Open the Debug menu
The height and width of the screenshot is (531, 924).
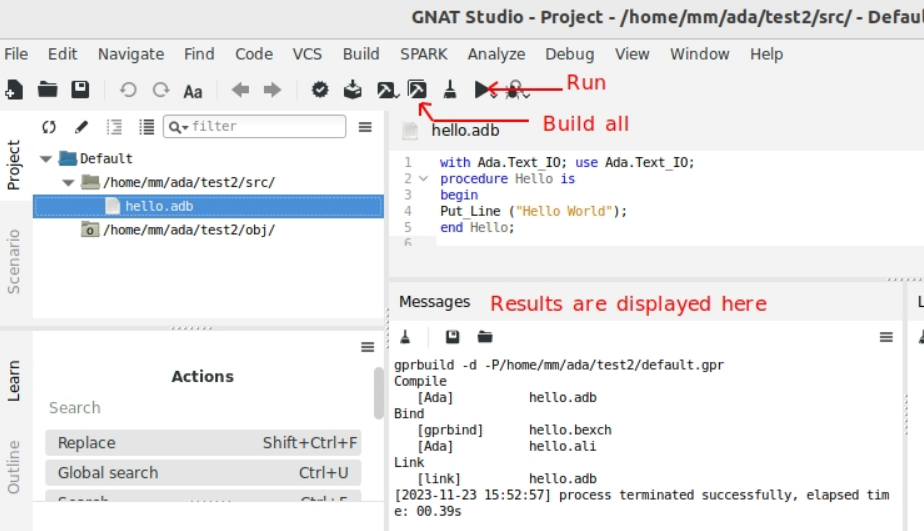(x=569, y=54)
